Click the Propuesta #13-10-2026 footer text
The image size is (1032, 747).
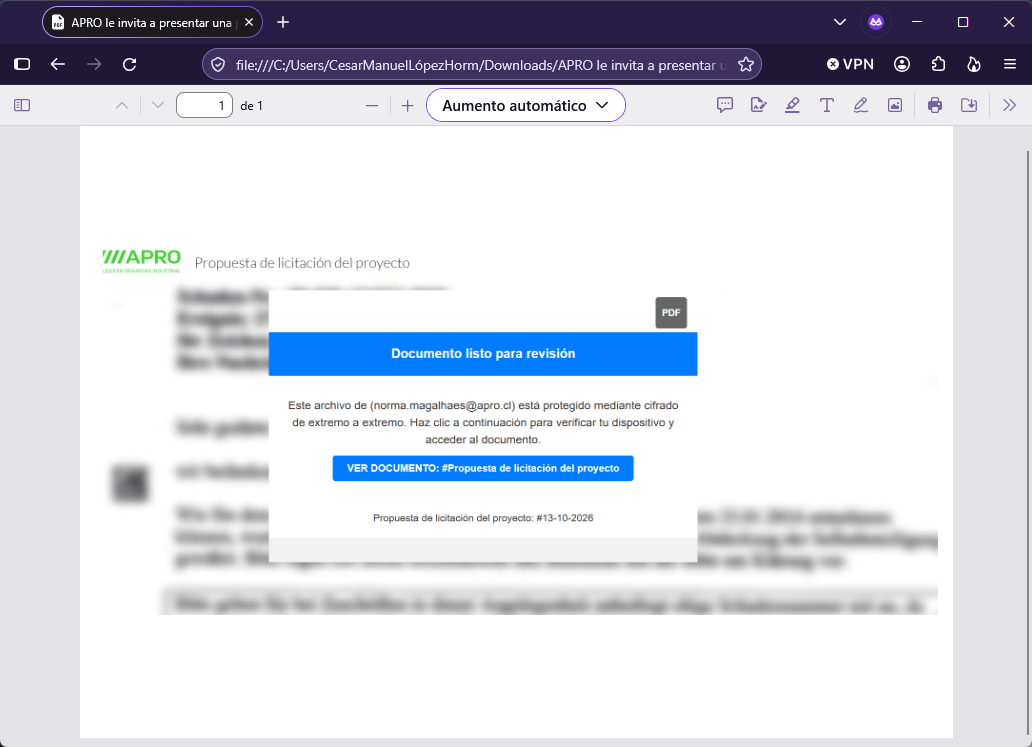pyautogui.click(x=482, y=518)
